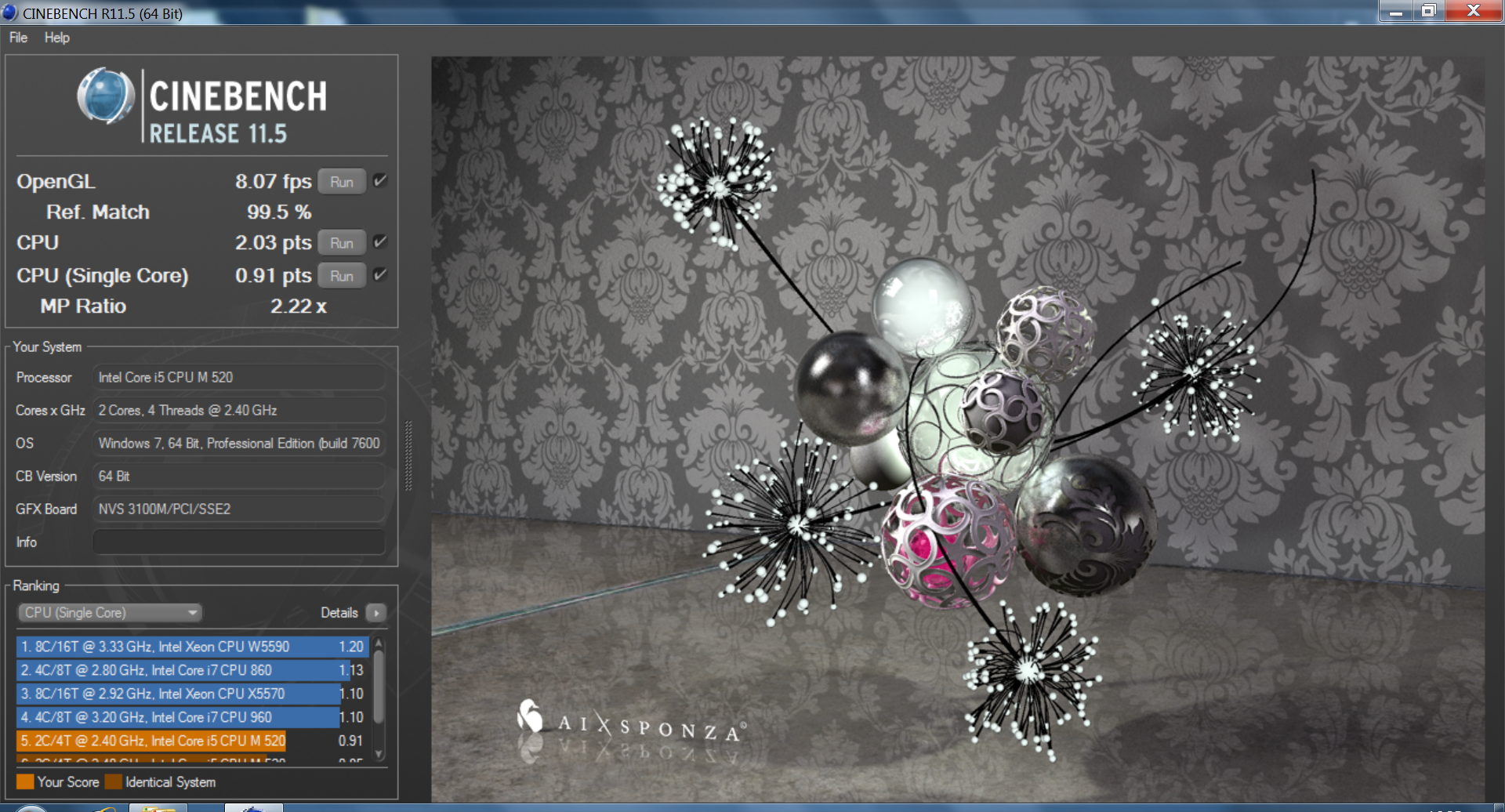Image resolution: width=1505 pixels, height=812 pixels.
Task: Select ranking entry Intel Core i7 CPU 960
Action: point(193,717)
